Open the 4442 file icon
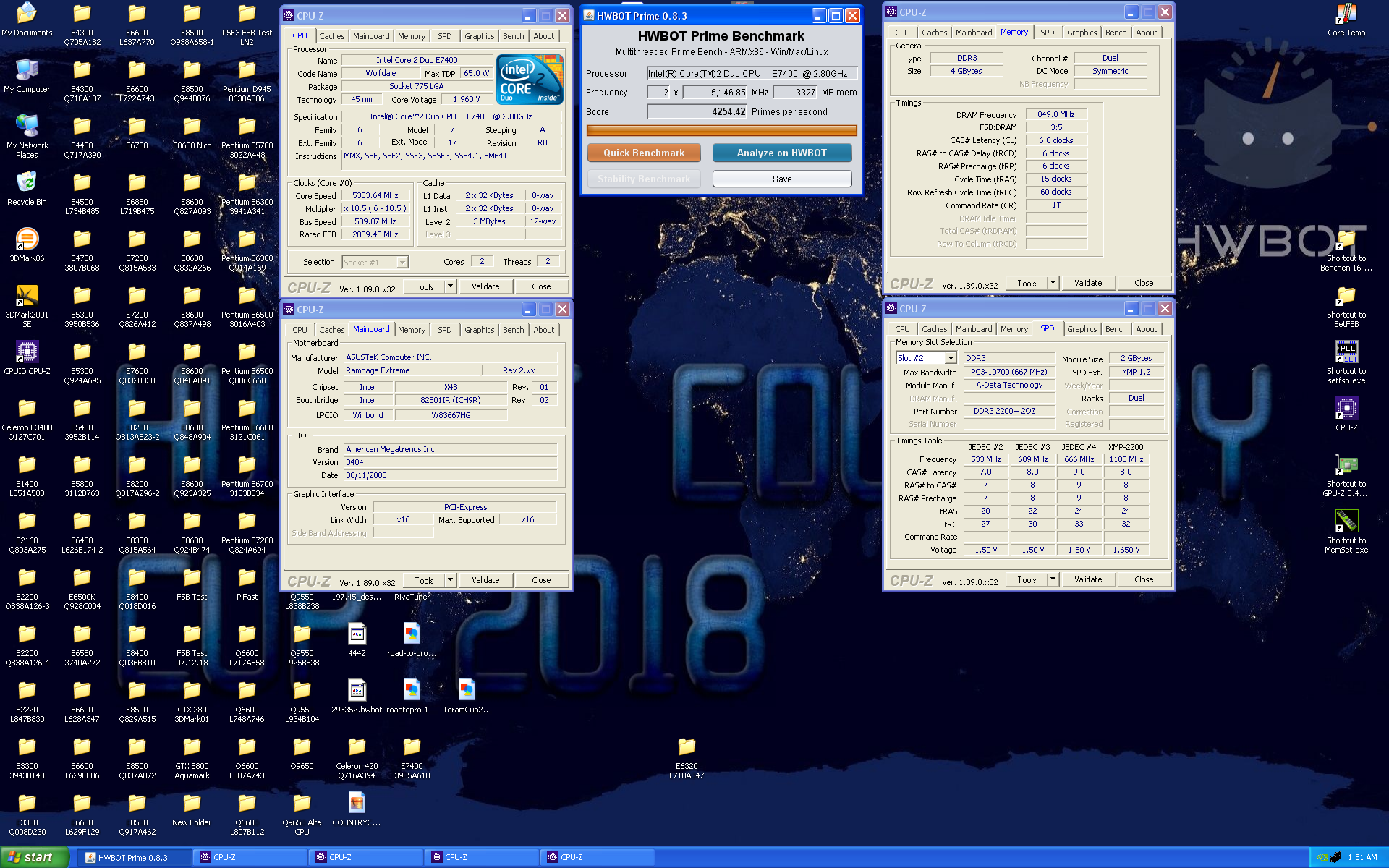Viewport: 1389px width, 868px height. pyautogui.click(x=357, y=641)
